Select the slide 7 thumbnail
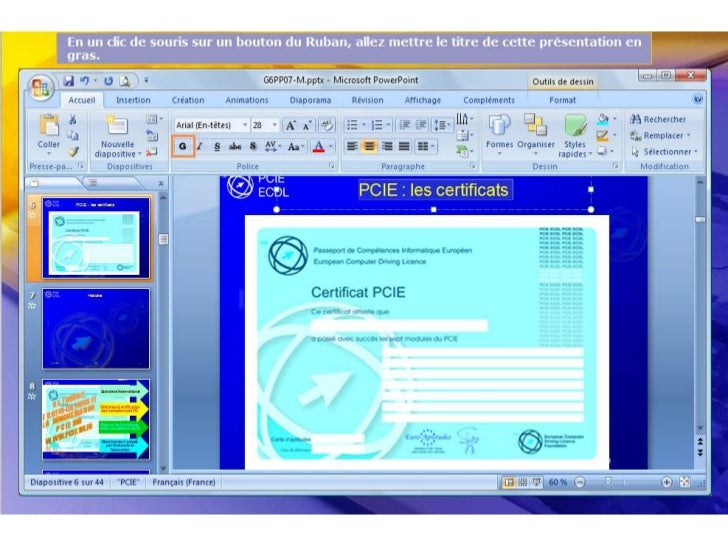728x546 pixels. [96, 329]
